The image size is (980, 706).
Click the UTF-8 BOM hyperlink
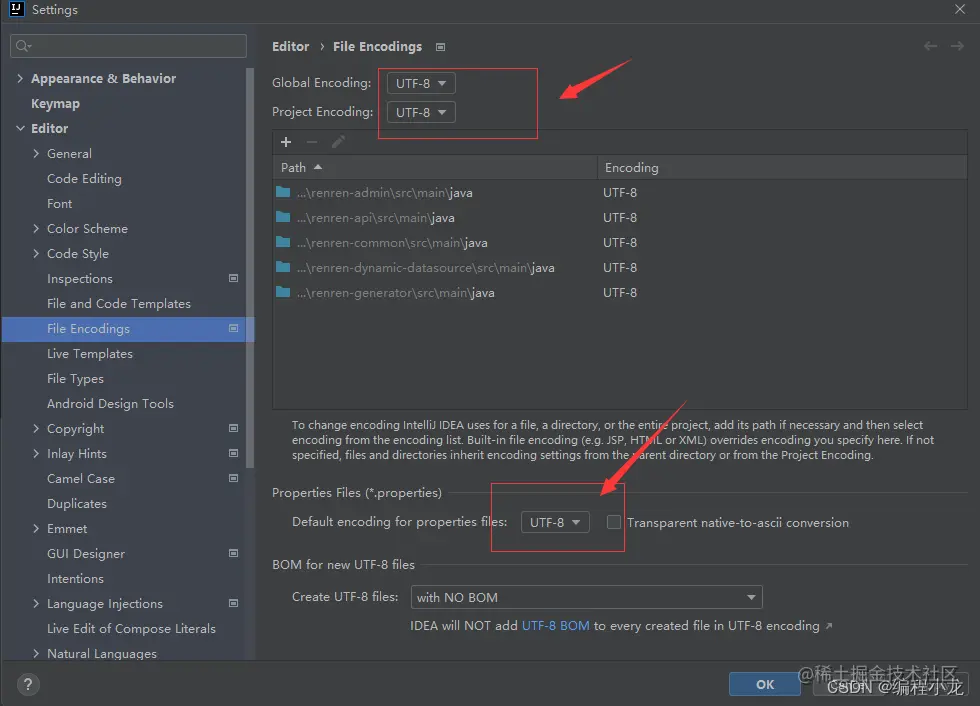(x=556, y=625)
